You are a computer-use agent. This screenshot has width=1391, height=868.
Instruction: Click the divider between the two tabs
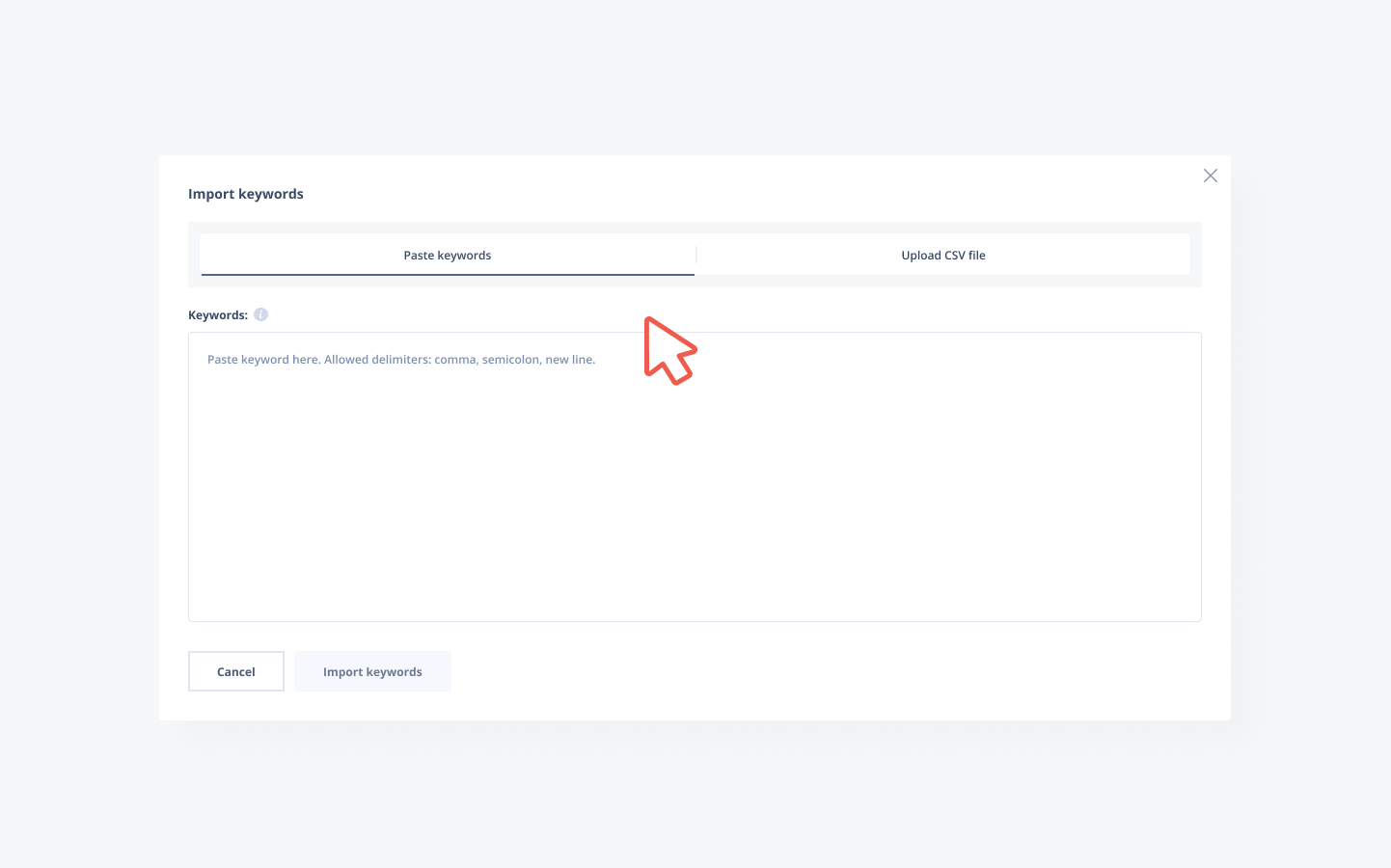pos(696,256)
